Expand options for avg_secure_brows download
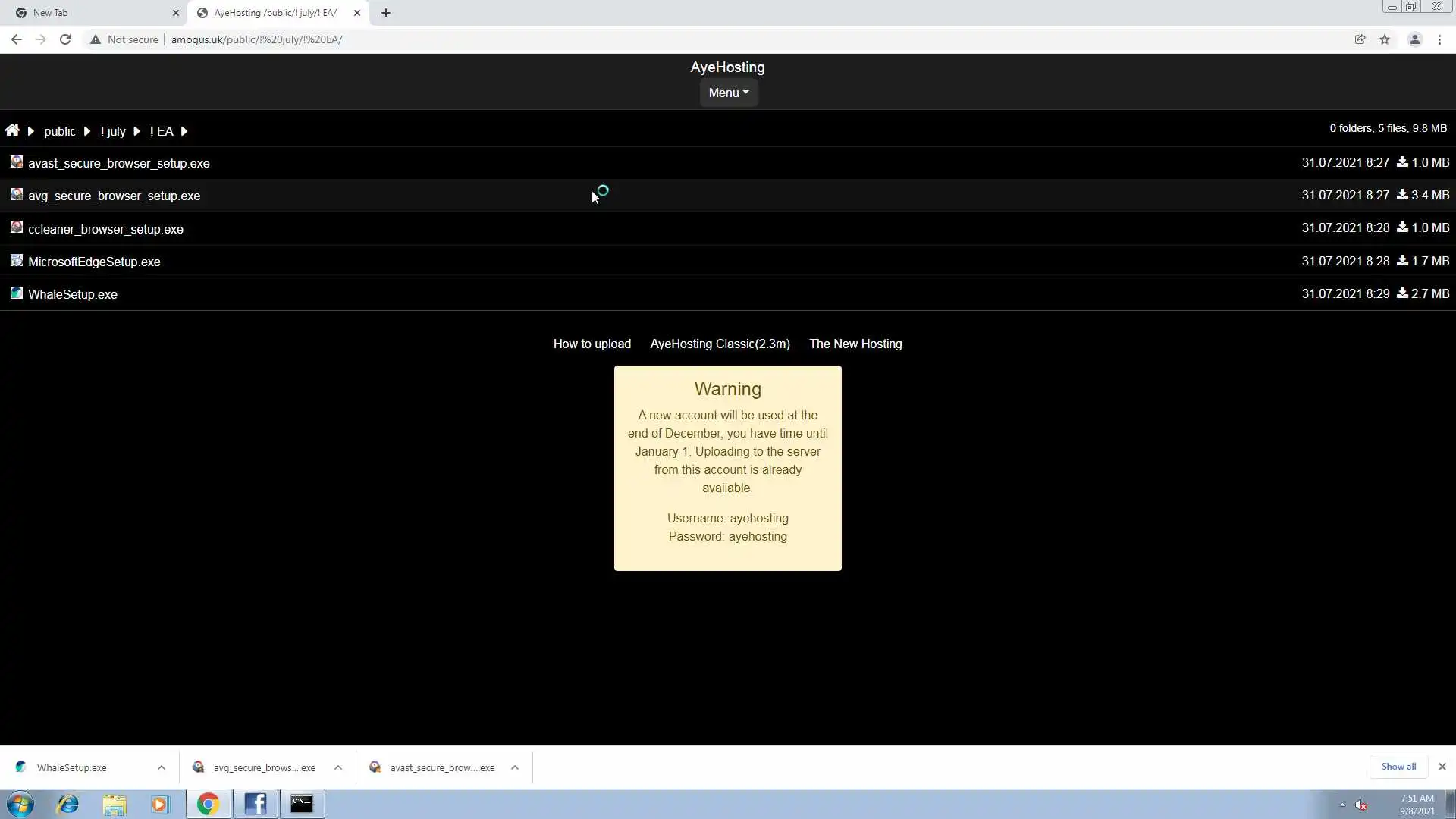This screenshot has width=1456, height=819. click(338, 767)
